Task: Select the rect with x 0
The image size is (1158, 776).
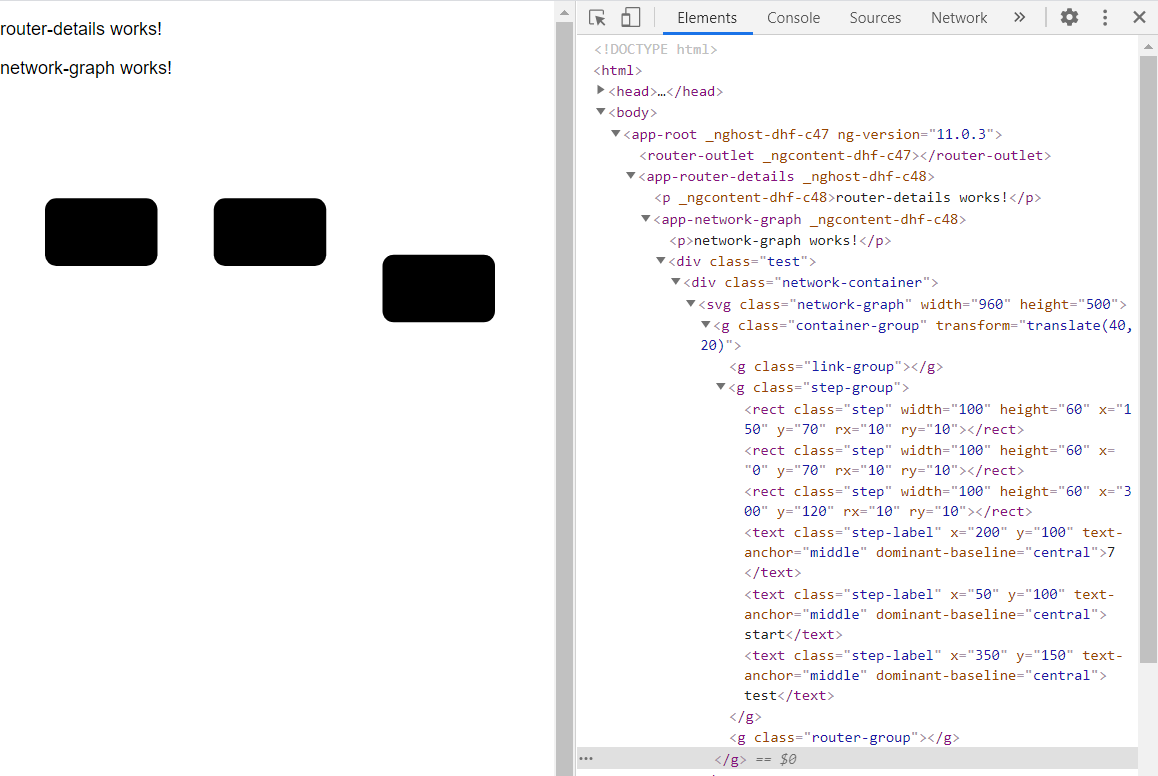Action: point(930,460)
